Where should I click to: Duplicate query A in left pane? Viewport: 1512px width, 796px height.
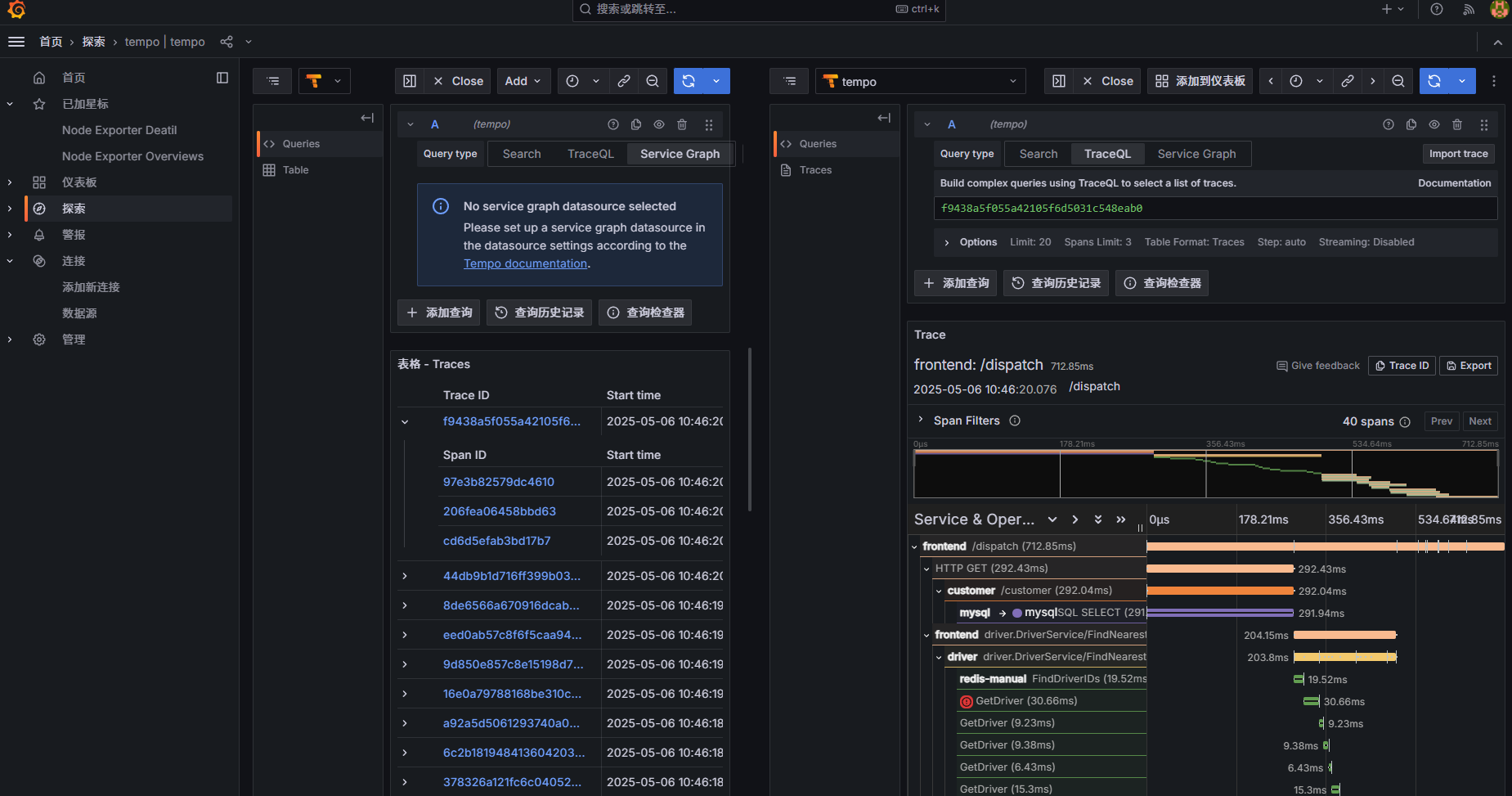pos(636,124)
